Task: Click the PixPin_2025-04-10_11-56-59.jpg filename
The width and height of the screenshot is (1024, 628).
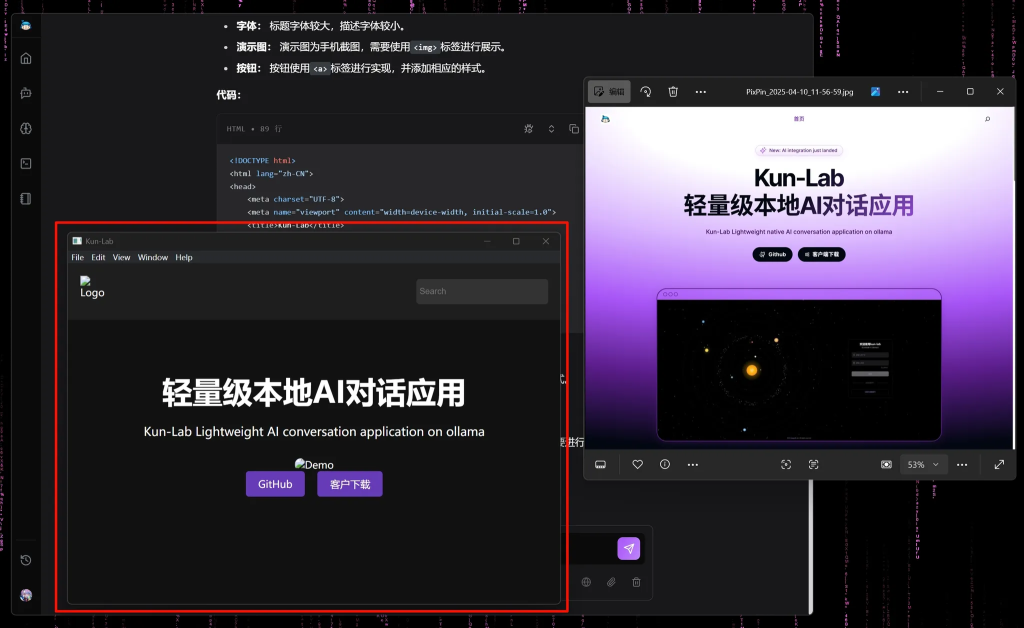Action: [x=799, y=92]
